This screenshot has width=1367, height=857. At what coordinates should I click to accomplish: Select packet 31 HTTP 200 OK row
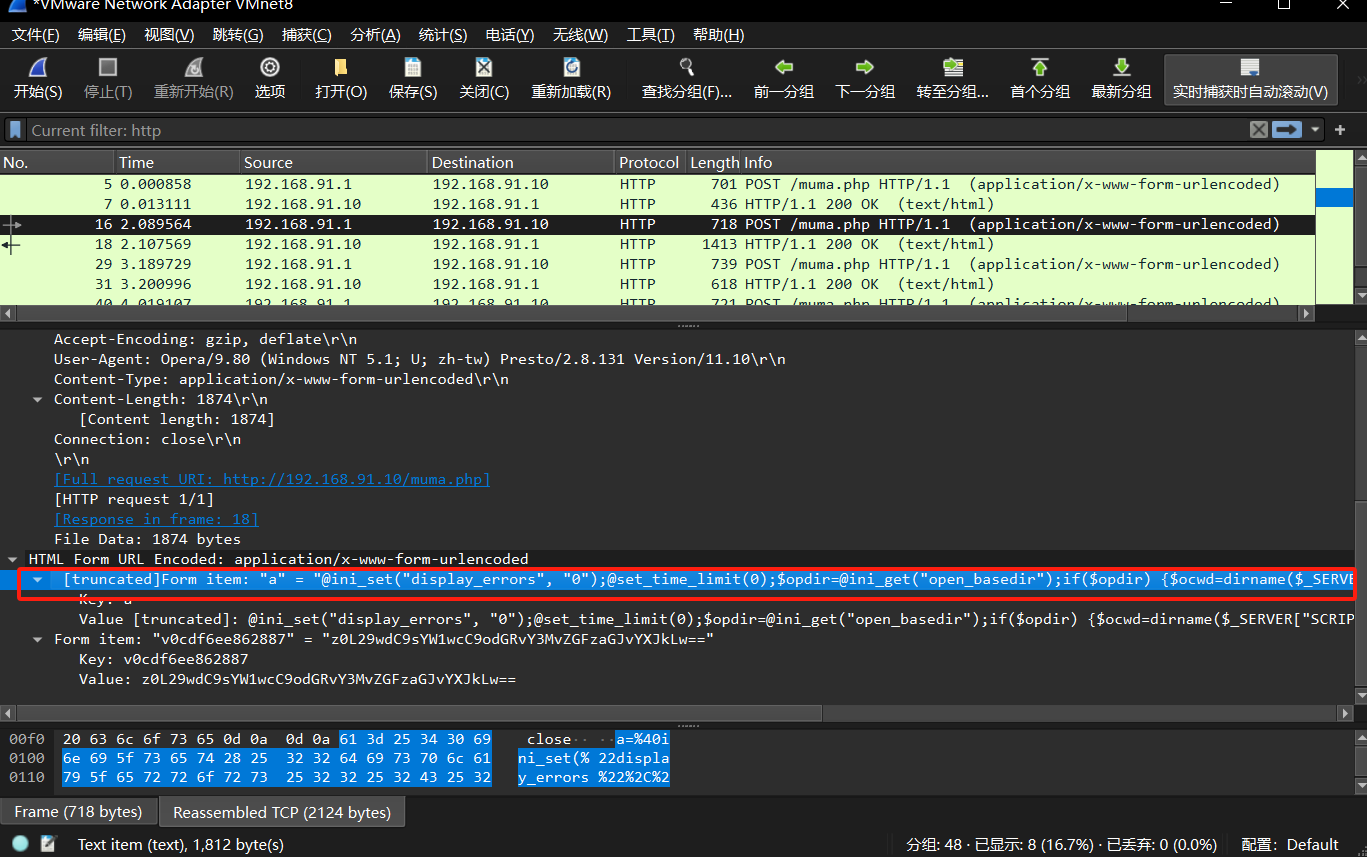(657, 284)
